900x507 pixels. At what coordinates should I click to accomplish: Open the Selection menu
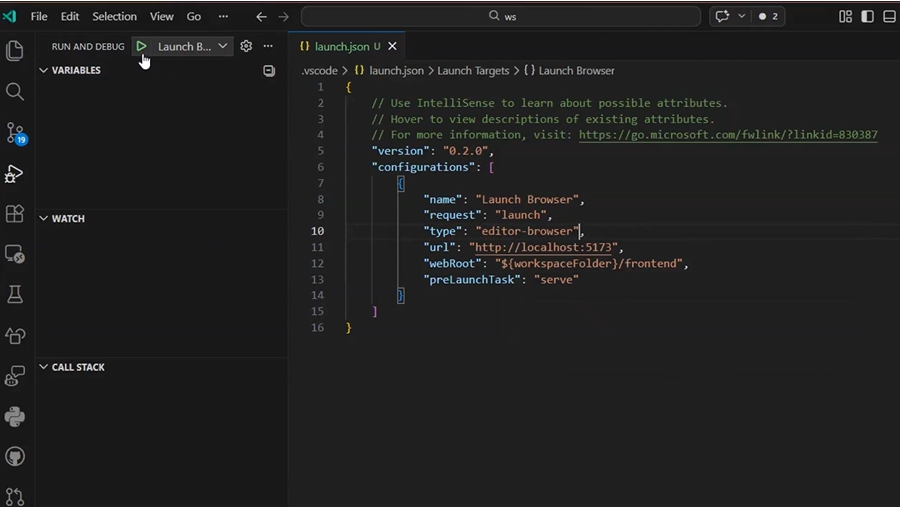pyautogui.click(x=115, y=16)
